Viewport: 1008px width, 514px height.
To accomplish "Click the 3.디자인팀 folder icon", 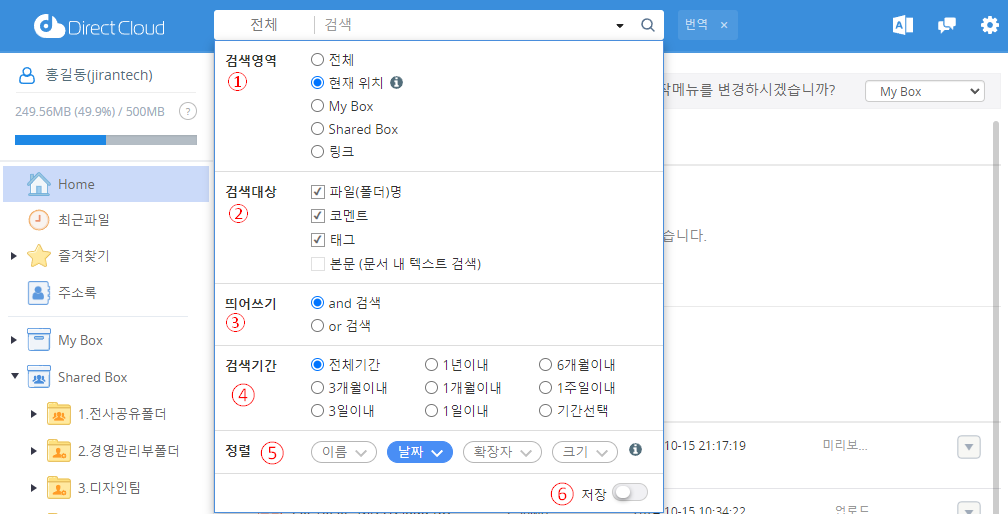I will pos(59,488).
